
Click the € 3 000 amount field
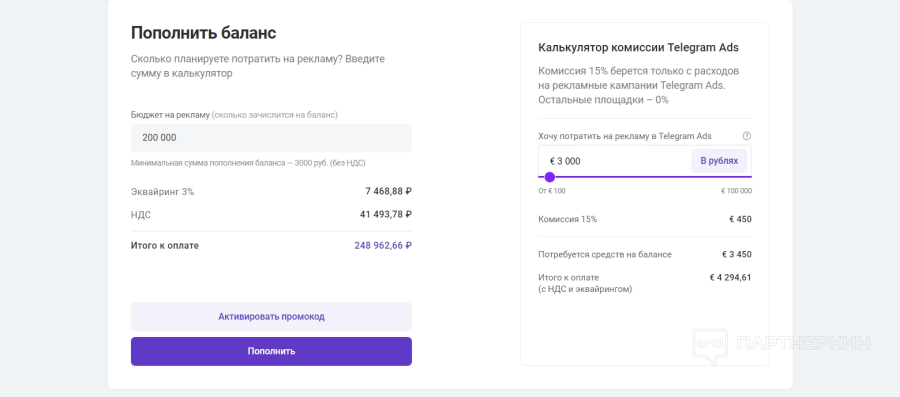(x=614, y=161)
